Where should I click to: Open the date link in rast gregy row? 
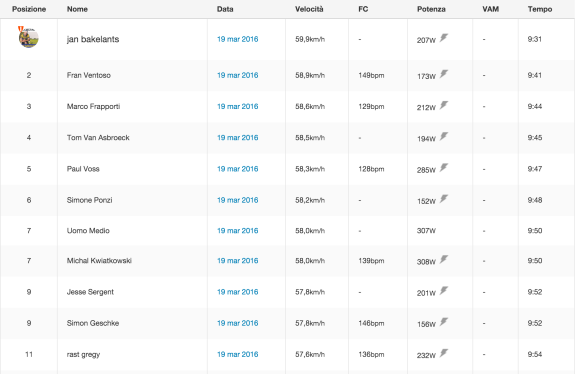coord(237,355)
